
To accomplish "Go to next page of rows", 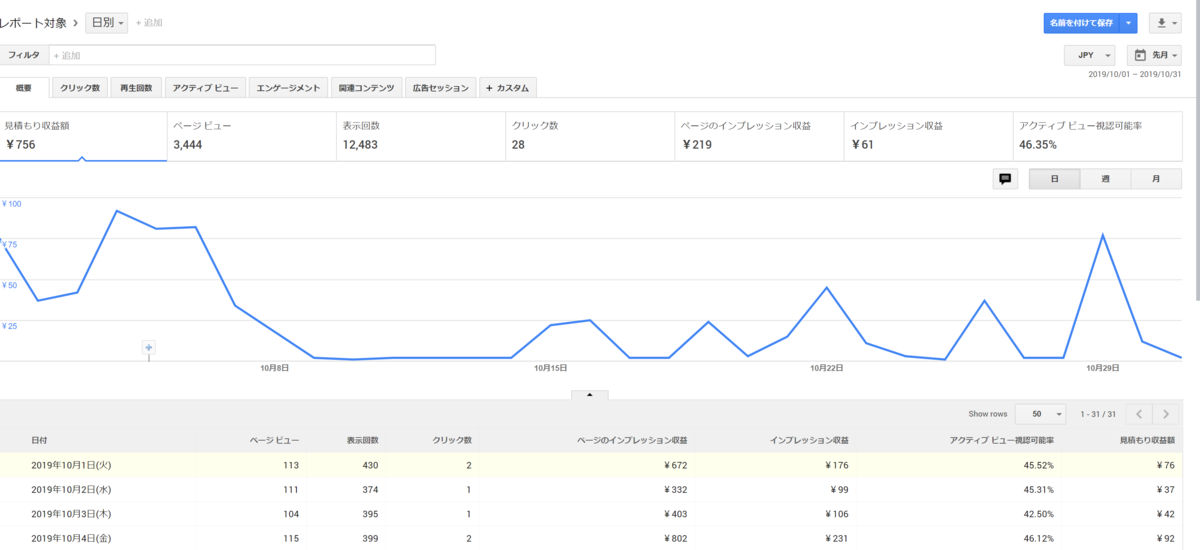I will tap(1166, 413).
